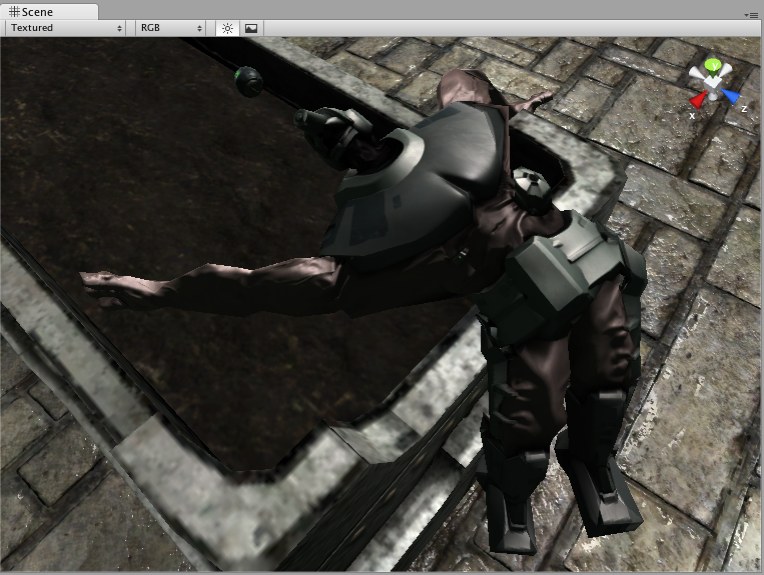Click the red X axis gizmo cone

(697, 100)
